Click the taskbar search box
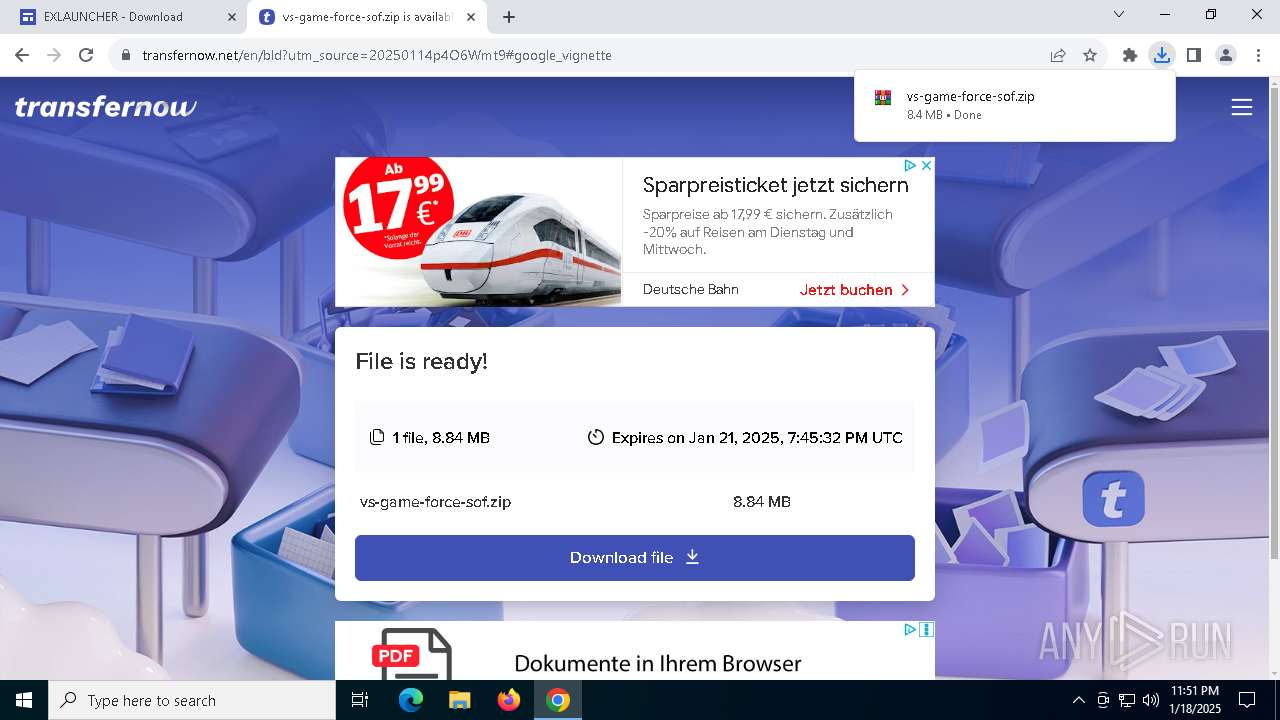 (x=192, y=700)
